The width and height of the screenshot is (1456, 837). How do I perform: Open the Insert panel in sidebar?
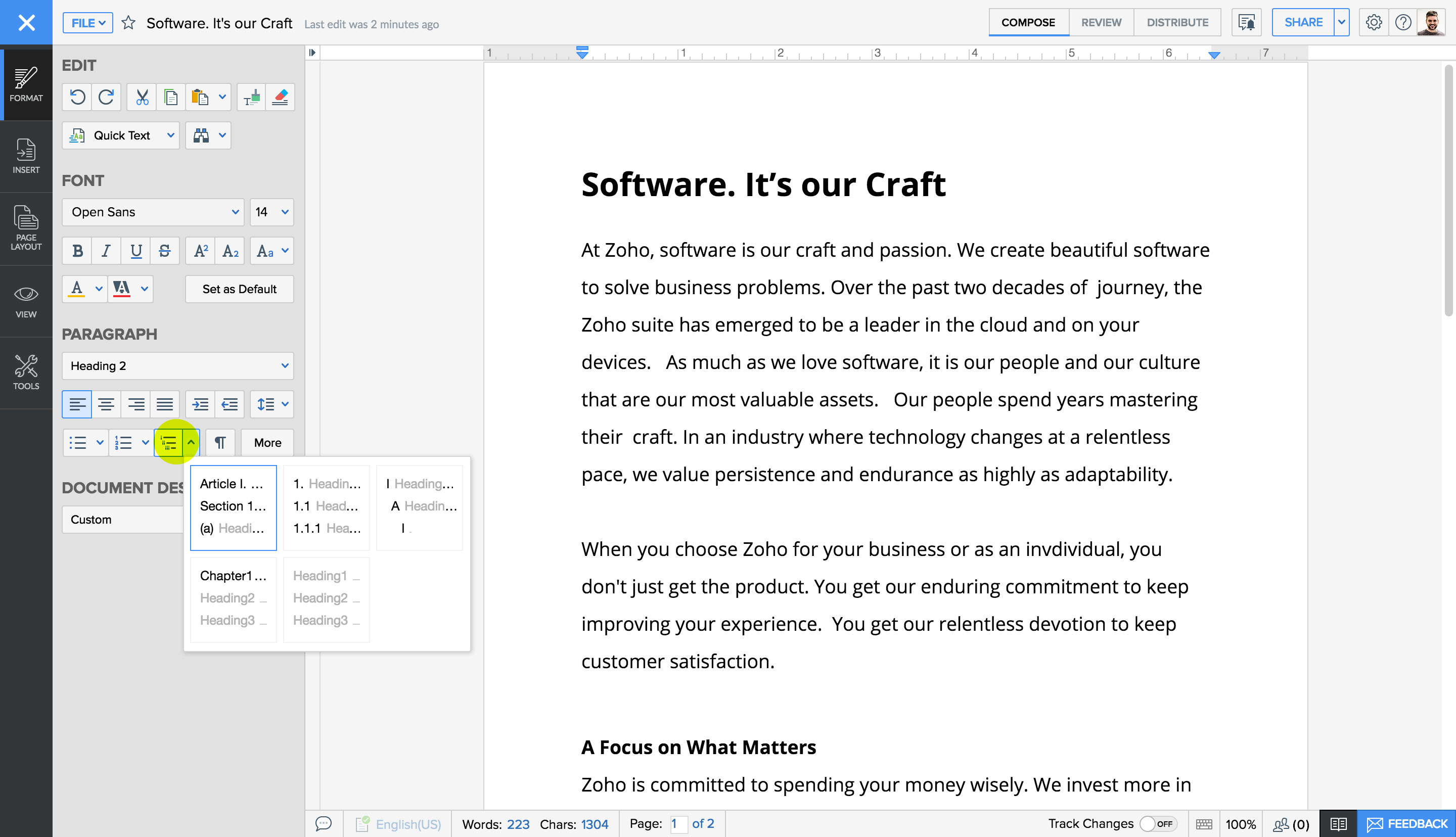point(26,156)
